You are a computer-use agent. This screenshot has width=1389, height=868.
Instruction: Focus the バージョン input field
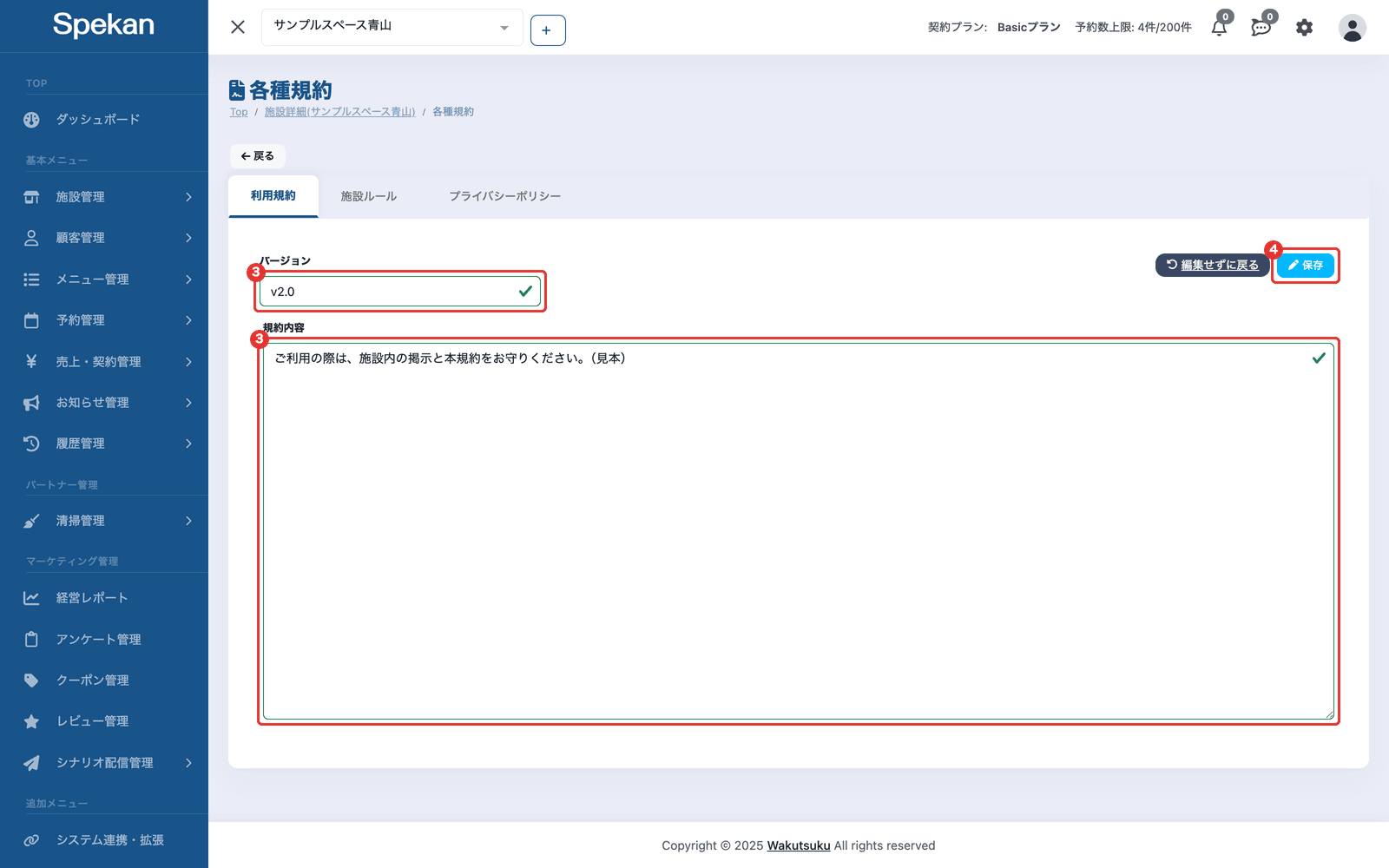[400, 292]
